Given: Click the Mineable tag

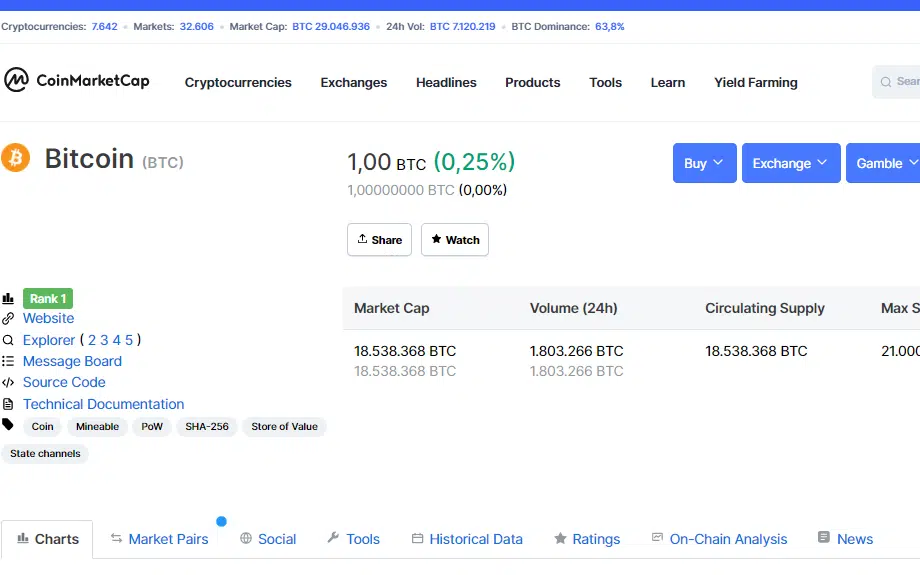Looking at the screenshot, I should [97, 427].
